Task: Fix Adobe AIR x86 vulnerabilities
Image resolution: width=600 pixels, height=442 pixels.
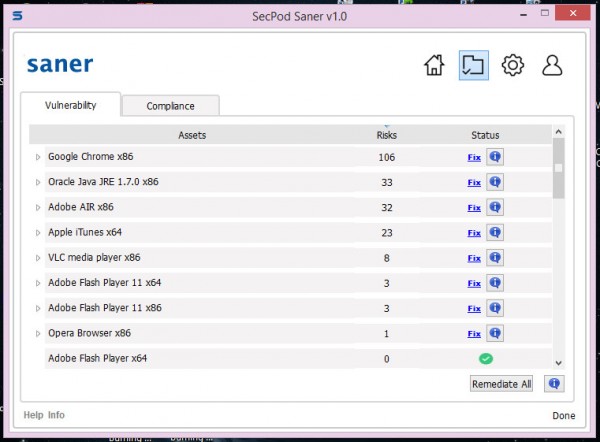Action: pos(474,208)
